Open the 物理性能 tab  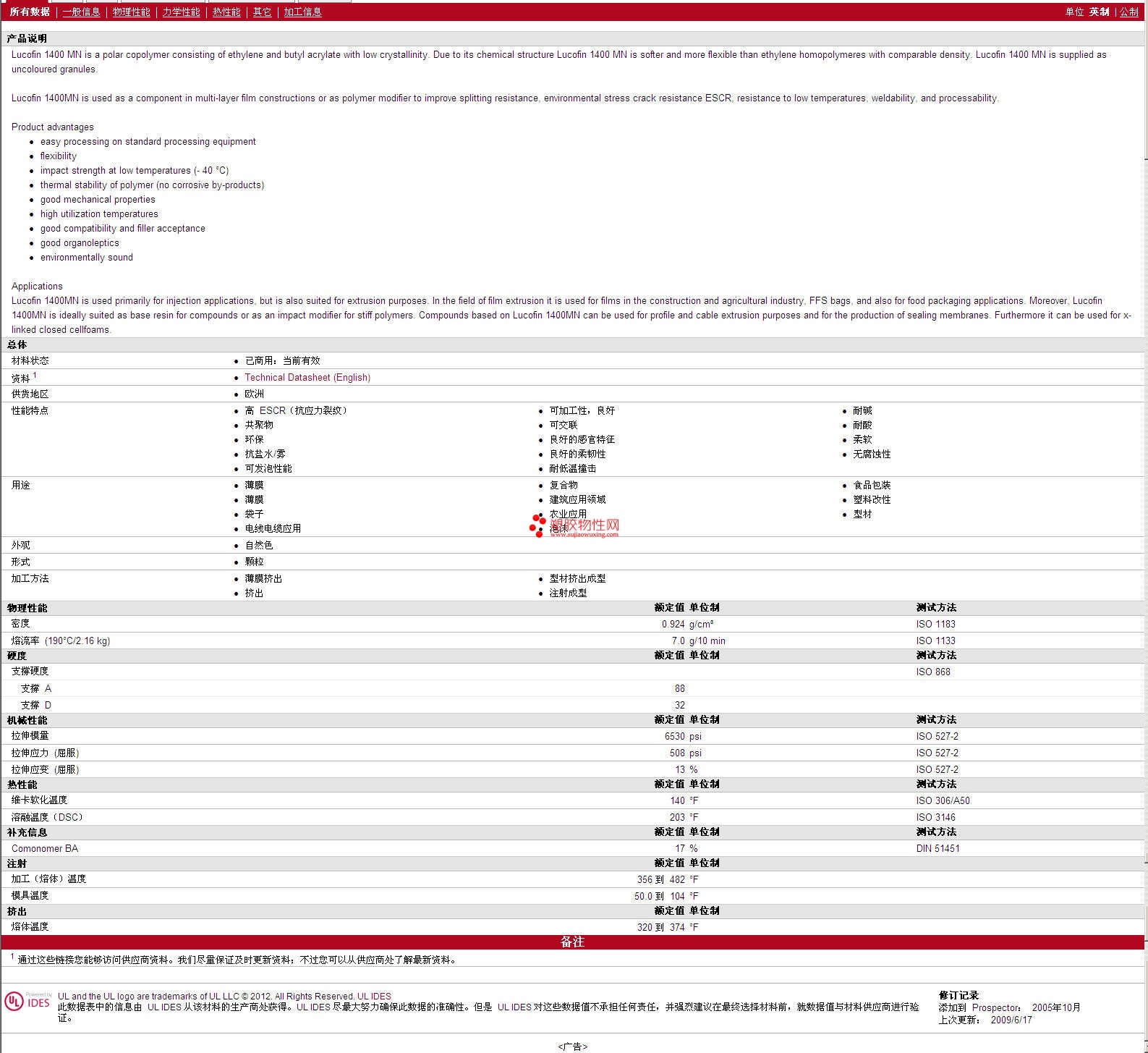point(131,12)
